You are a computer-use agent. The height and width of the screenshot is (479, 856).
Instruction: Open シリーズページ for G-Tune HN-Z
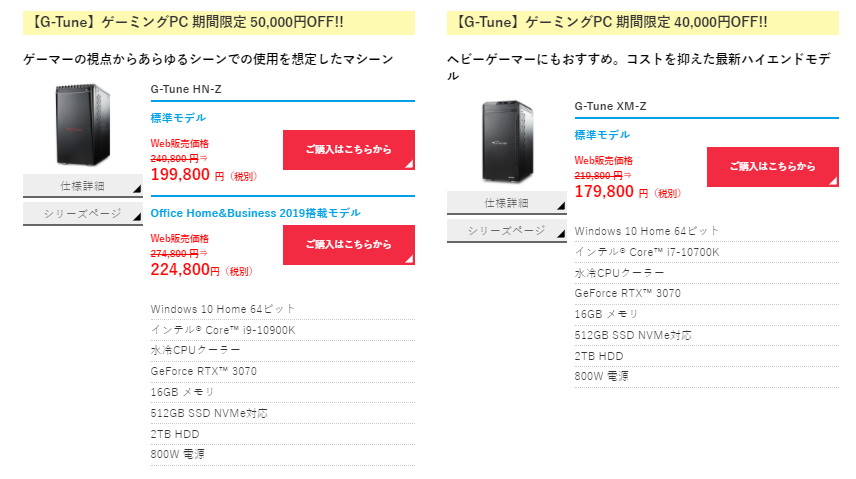point(82,214)
